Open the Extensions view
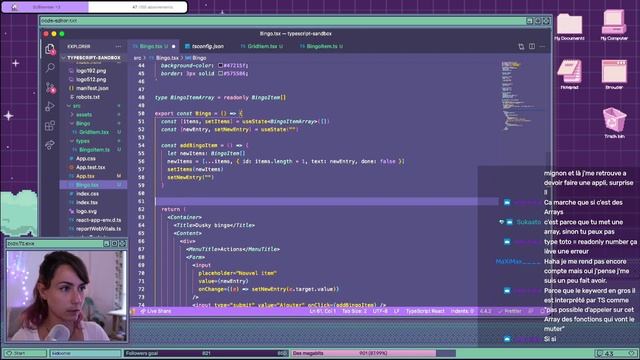The image size is (640, 360). [50, 126]
